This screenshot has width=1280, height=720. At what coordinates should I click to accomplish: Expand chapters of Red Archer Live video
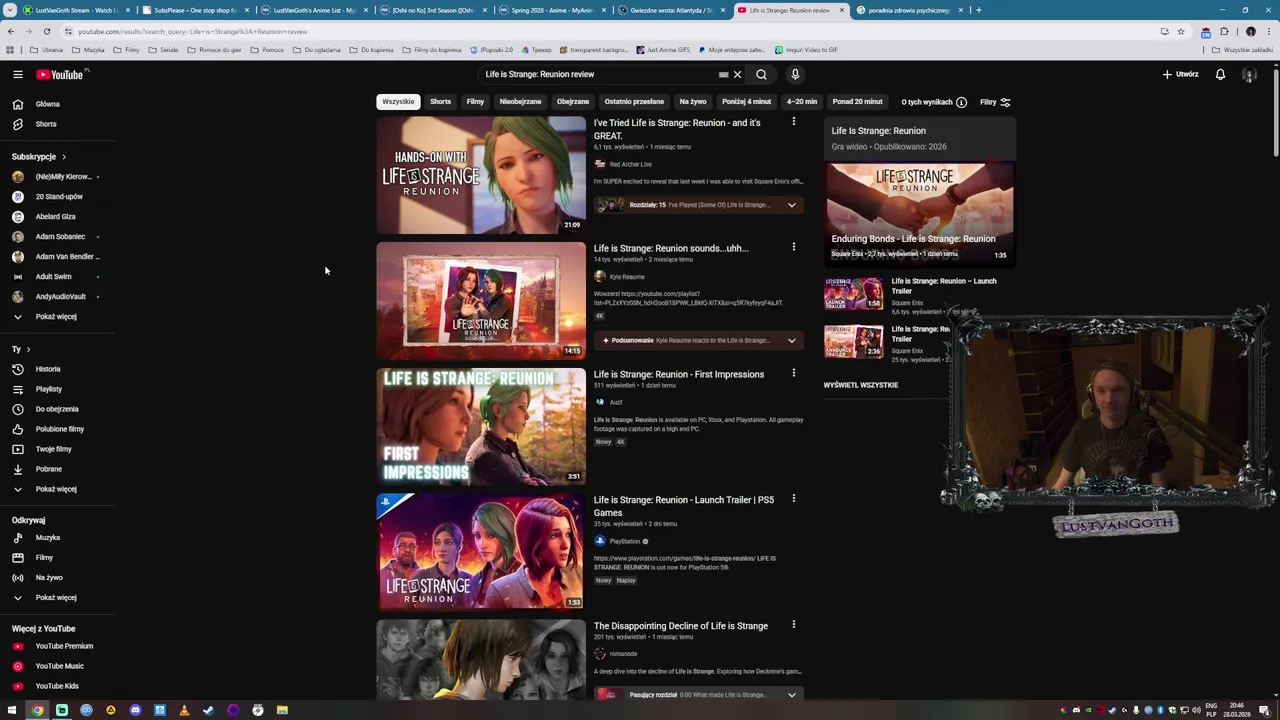pyautogui.click(x=791, y=205)
